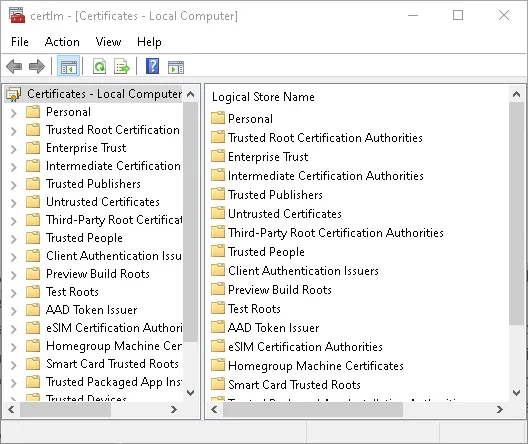Screen dimensions: 528x444
Task: Click left pane horizontal scrollbar right arrow
Action: tap(174, 410)
